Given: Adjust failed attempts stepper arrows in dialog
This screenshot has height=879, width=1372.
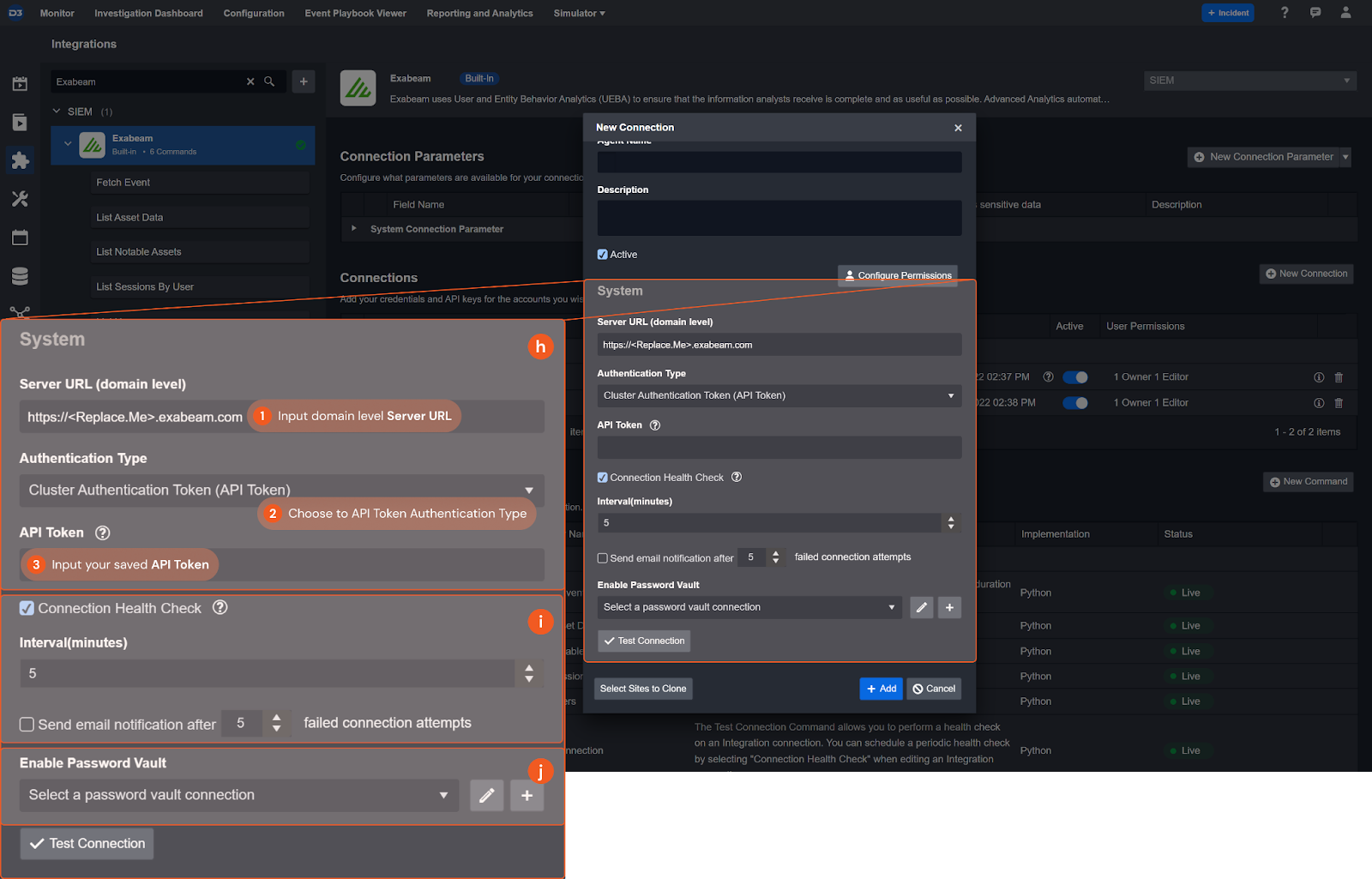Looking at the screenshot, I should pos(775,557).
